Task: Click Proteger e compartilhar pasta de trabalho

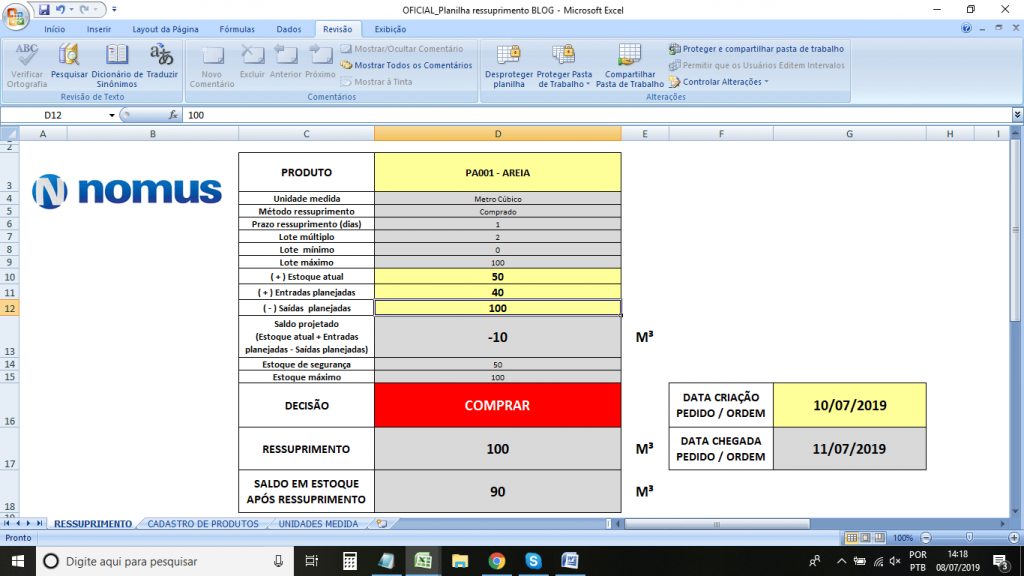Action: 756,48
